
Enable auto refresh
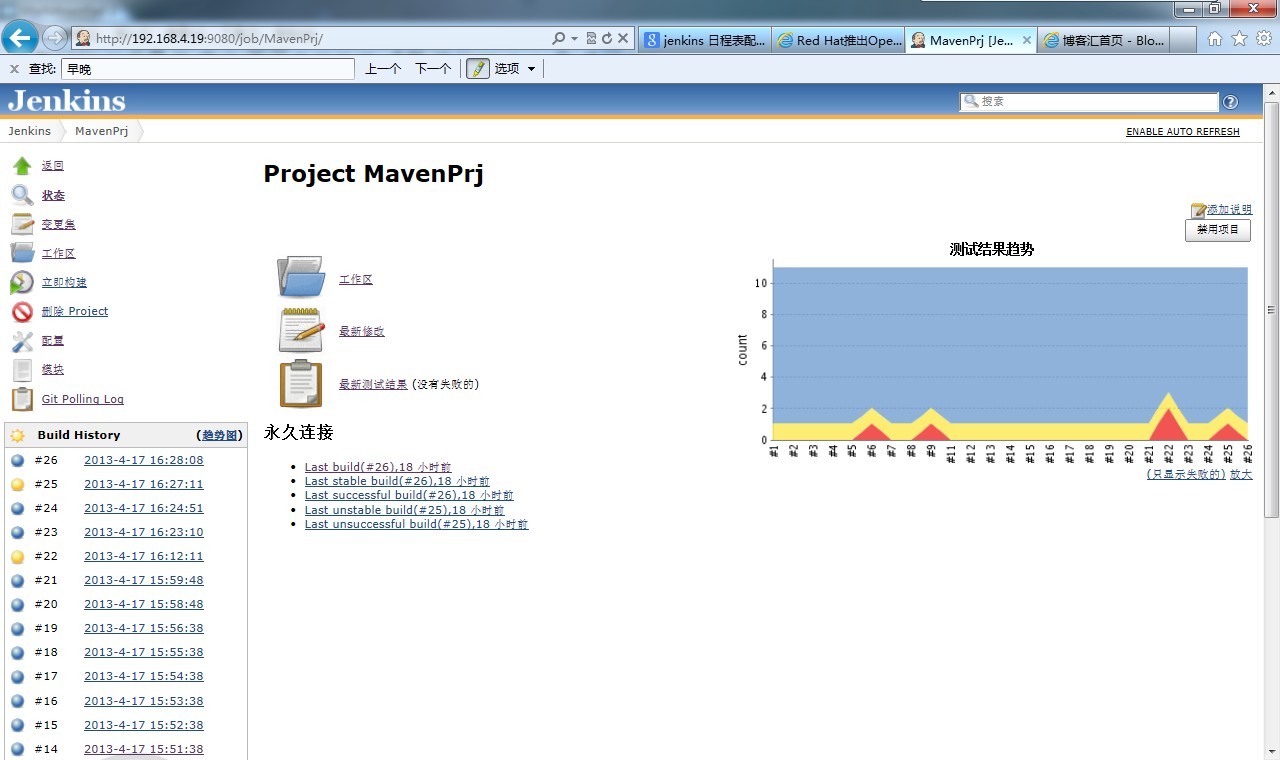coord(1182,132)
